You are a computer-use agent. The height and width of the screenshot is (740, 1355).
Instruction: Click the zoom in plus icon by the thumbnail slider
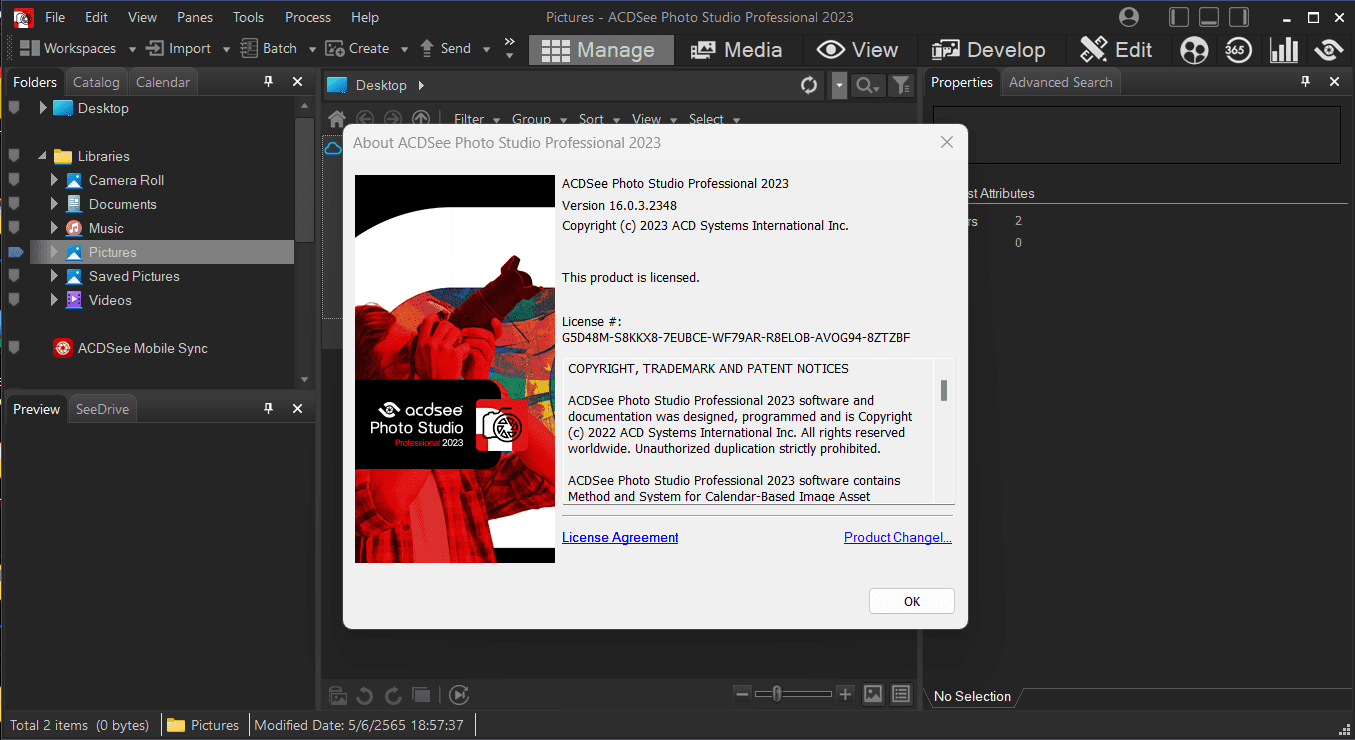pos(845,694)
